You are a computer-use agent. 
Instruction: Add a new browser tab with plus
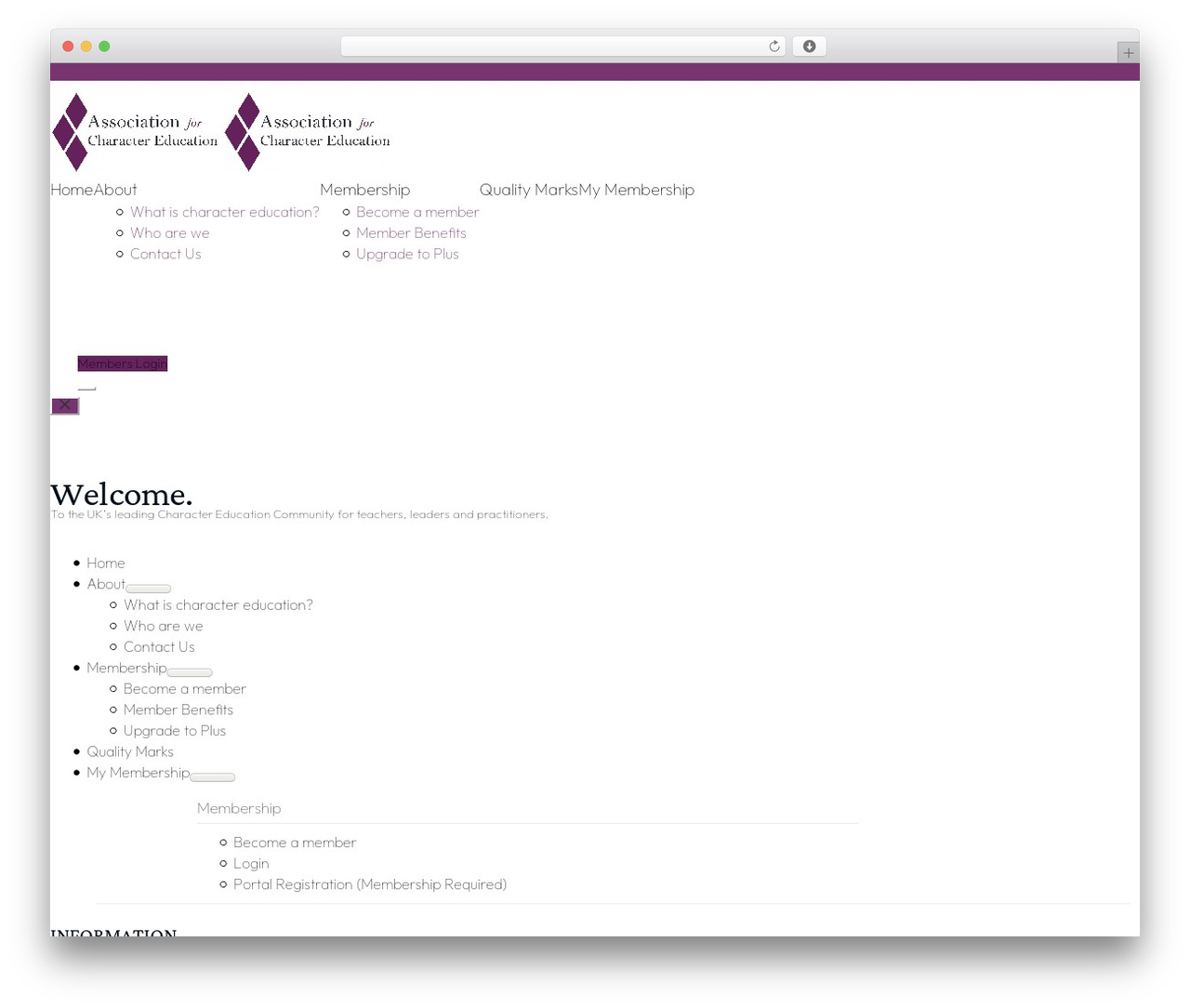coord(1128,53)
